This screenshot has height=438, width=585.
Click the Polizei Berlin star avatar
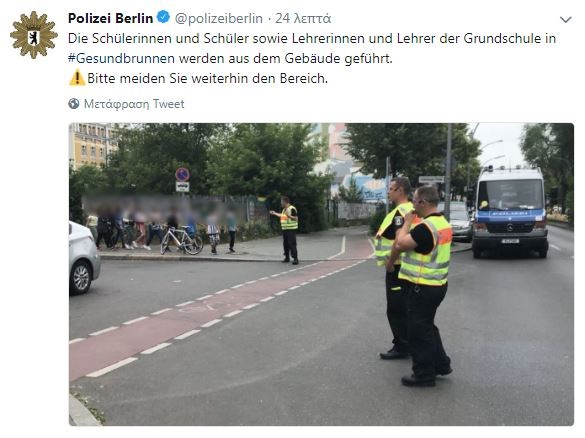(x=34, y=35)
